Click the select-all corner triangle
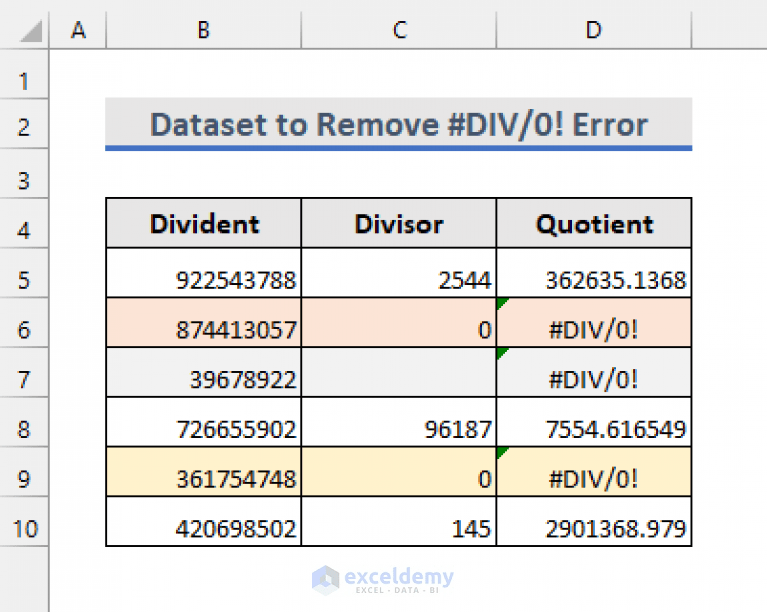 pos(31,32)
